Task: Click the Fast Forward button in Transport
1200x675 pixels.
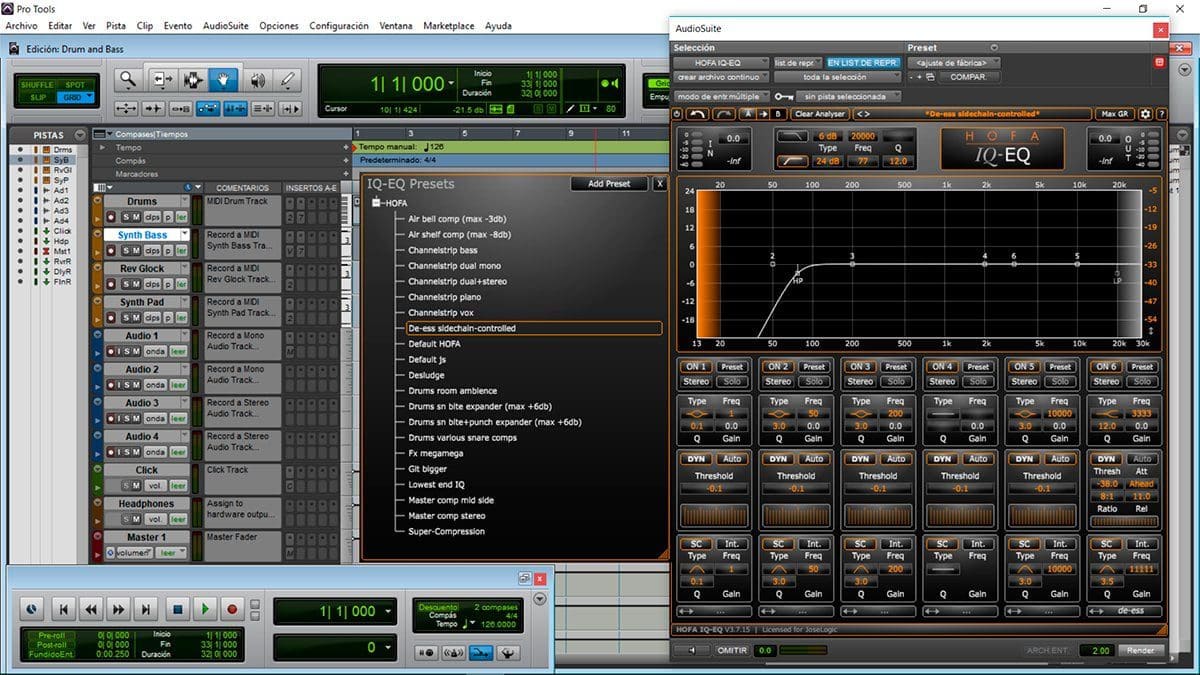Action: pyautogui.click(x=119, y=608)
